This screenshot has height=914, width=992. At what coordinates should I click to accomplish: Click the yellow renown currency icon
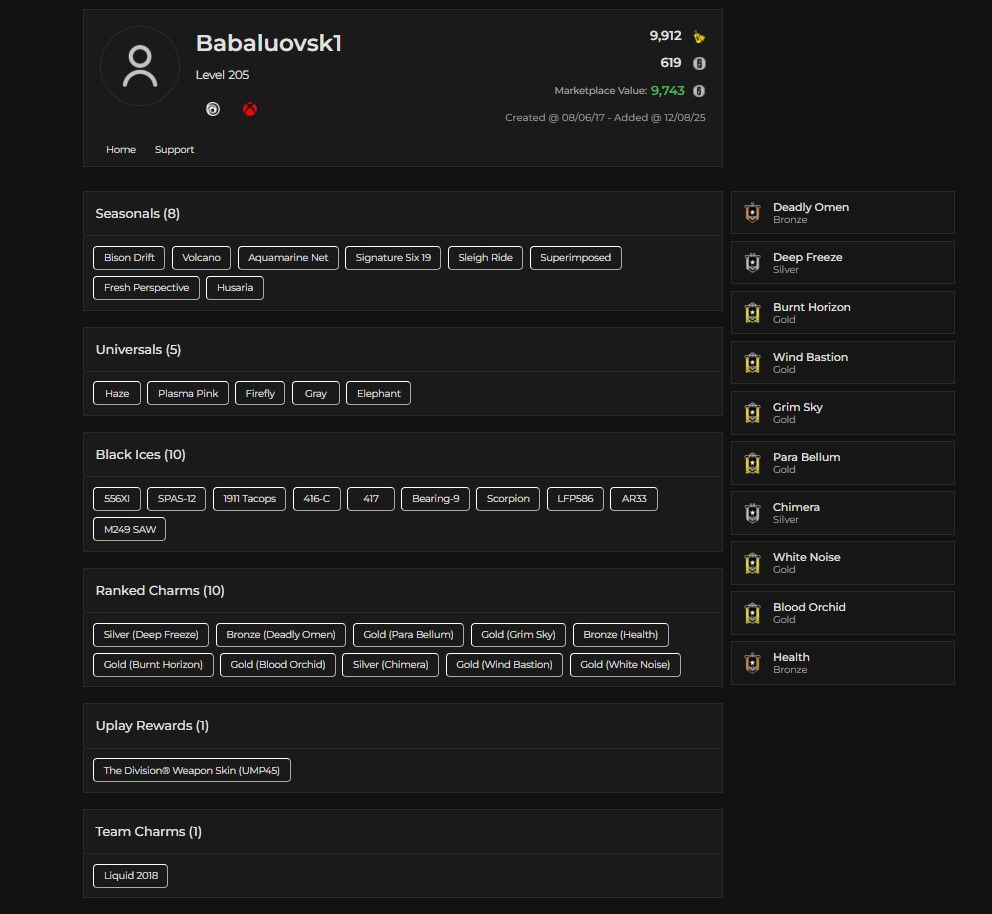pyautogui.click(x=698, y=37)
